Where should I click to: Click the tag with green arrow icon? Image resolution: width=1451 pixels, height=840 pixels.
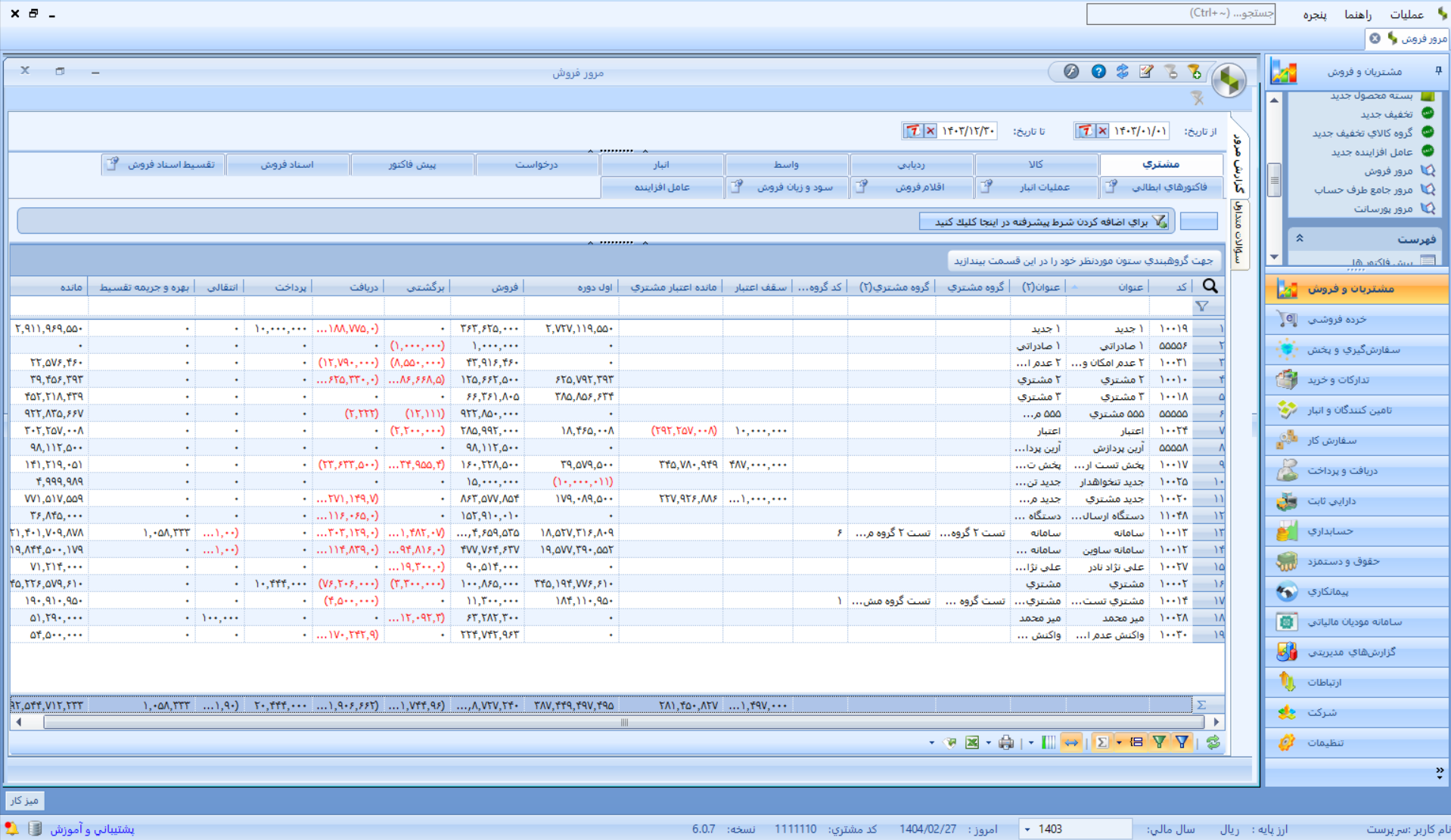tap(951, 742)
